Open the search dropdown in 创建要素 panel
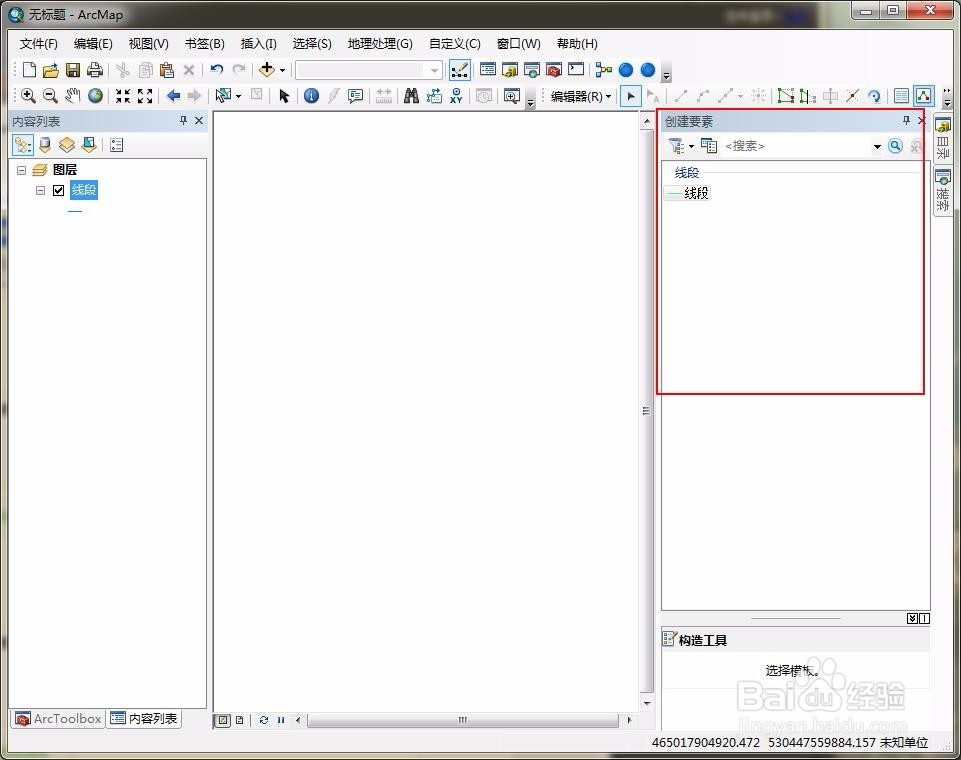Screen dimensions: 961x760 877,145
